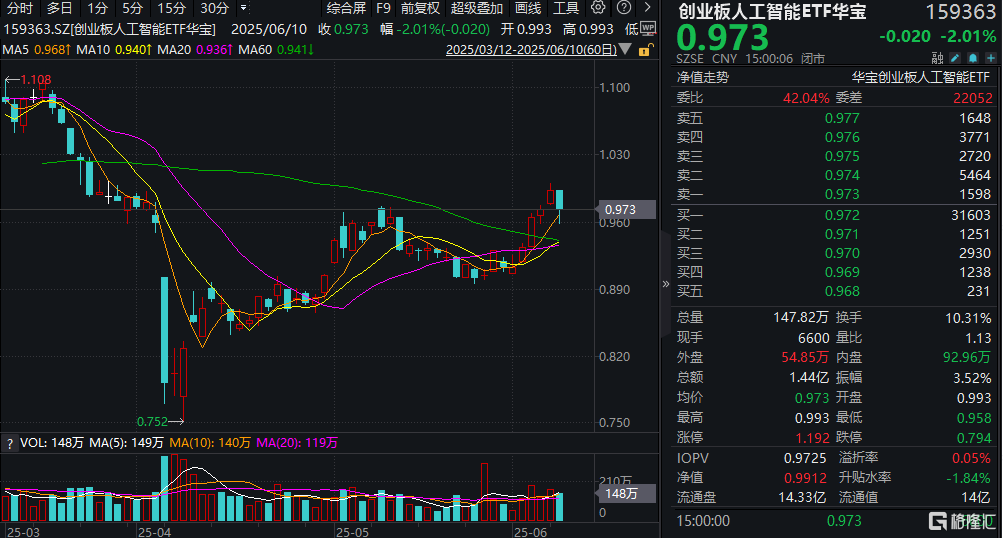Viewport: 1003px width, 538px height.
Task: Open 超级叠加 overlay option
Action: coord(477,8)
